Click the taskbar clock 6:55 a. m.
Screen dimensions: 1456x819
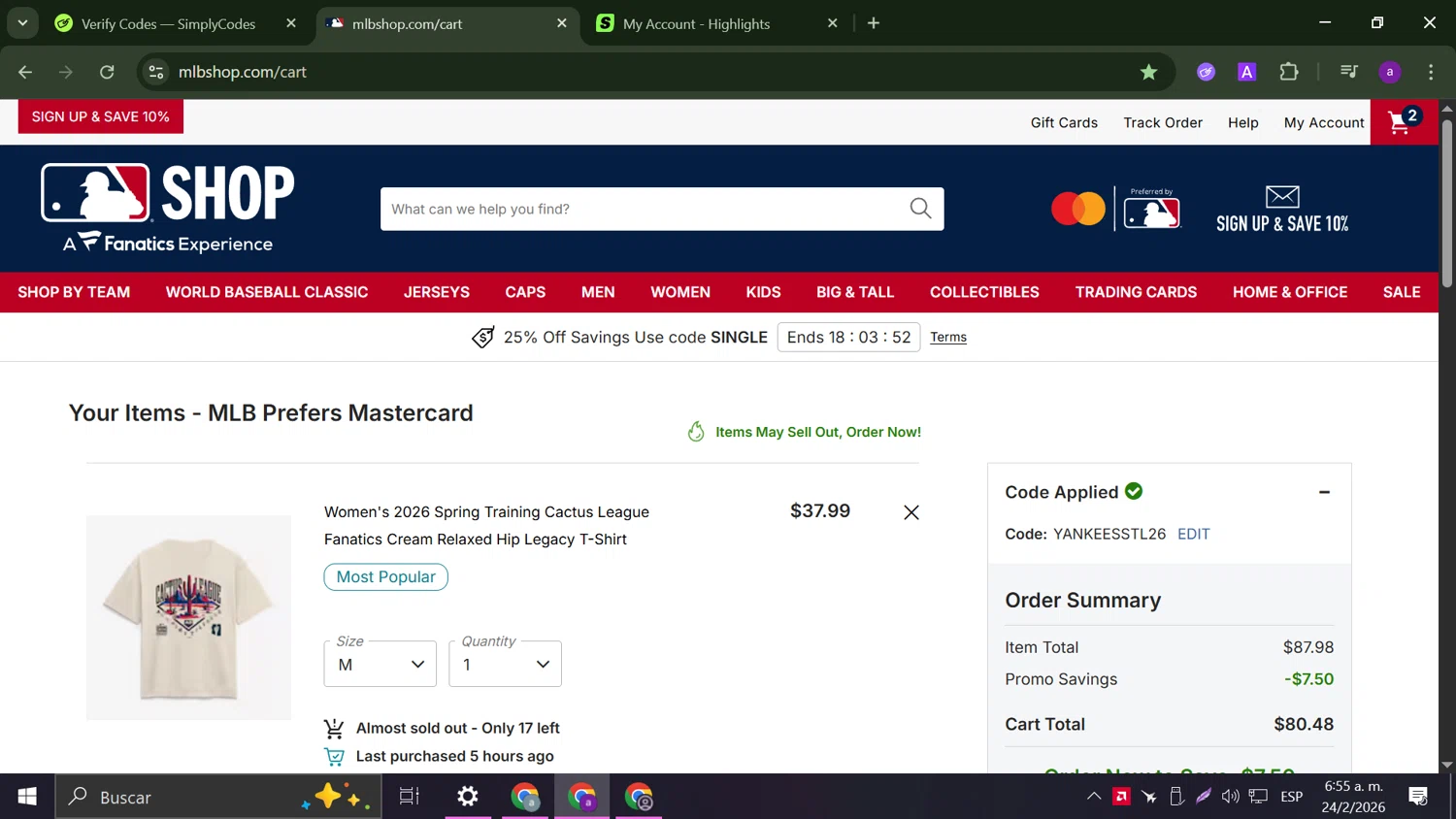[x=1354, y=797]
